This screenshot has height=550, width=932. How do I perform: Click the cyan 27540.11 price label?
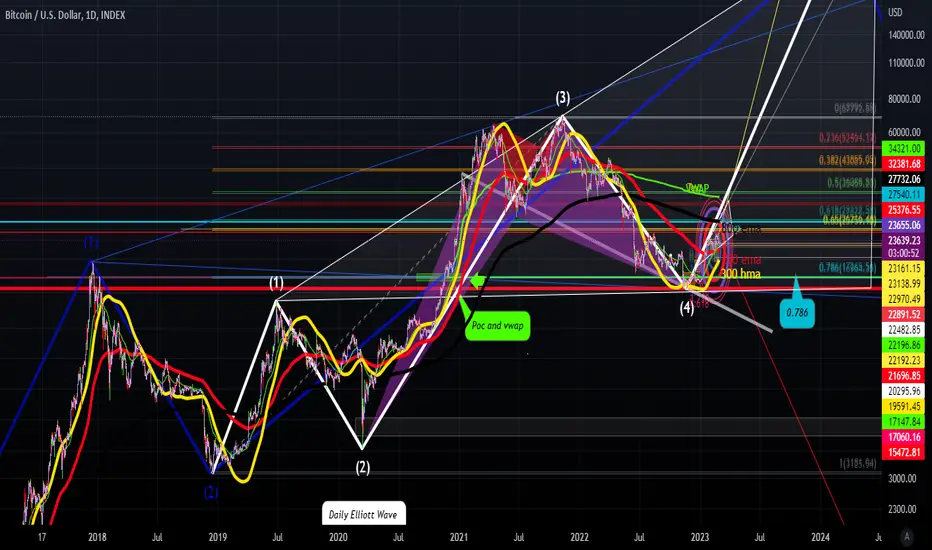point(903,194)
